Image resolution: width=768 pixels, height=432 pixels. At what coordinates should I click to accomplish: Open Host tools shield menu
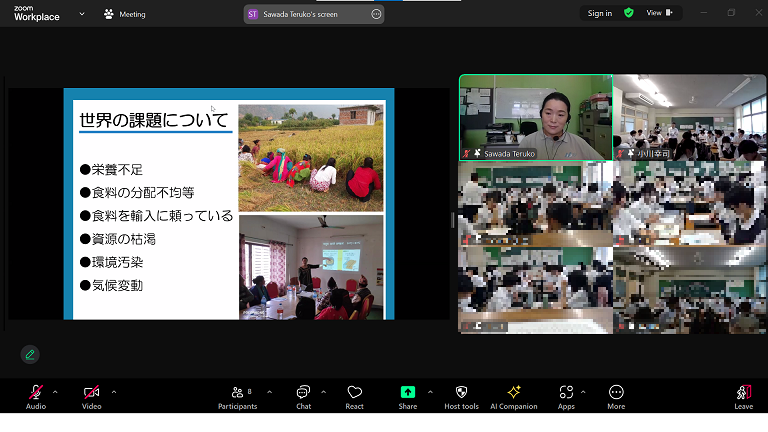coord(461,397)
